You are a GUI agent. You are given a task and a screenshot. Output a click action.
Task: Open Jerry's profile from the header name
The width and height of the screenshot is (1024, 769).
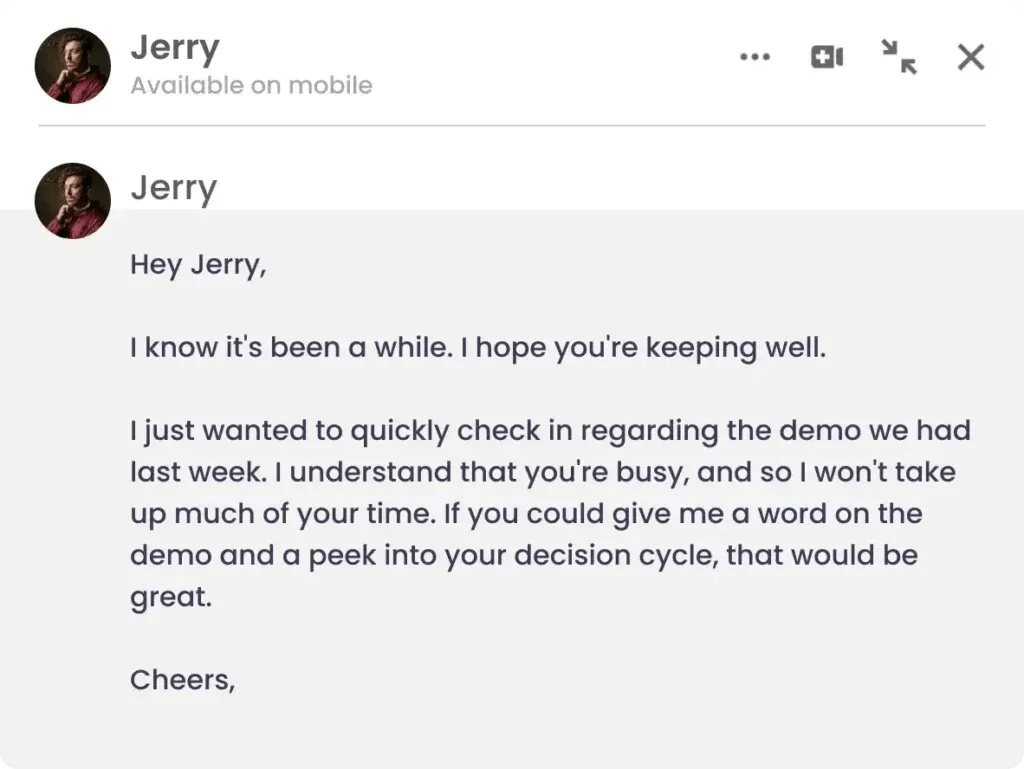point(174,46)
